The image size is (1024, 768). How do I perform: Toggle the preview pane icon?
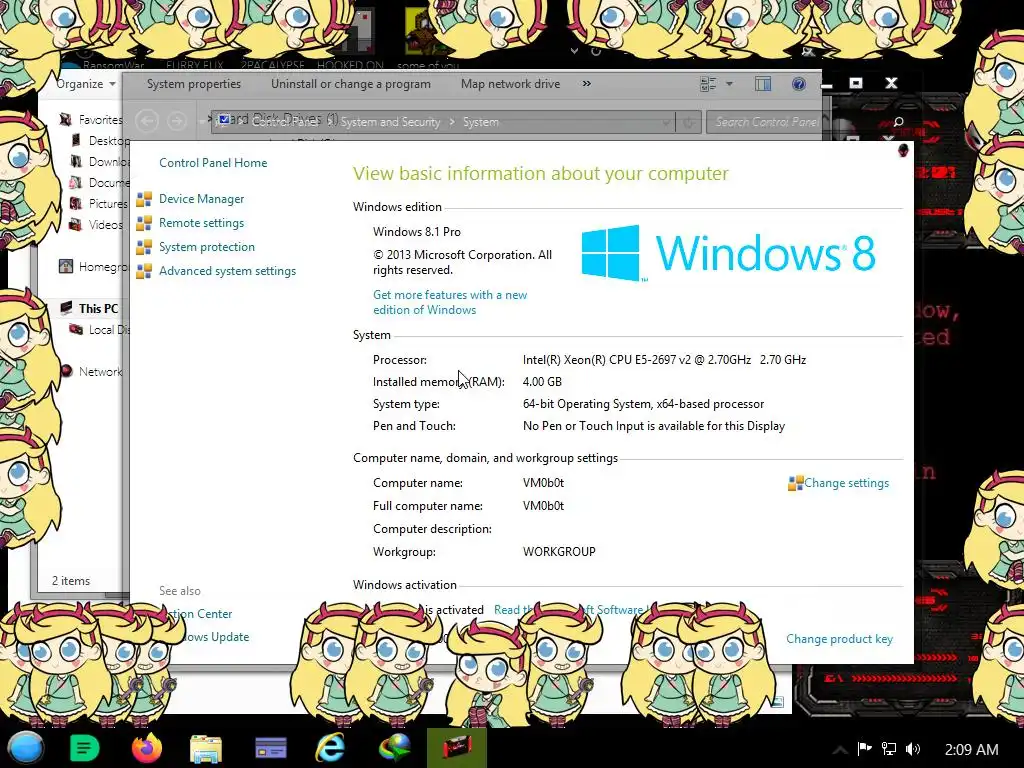[x=762, y=84]
